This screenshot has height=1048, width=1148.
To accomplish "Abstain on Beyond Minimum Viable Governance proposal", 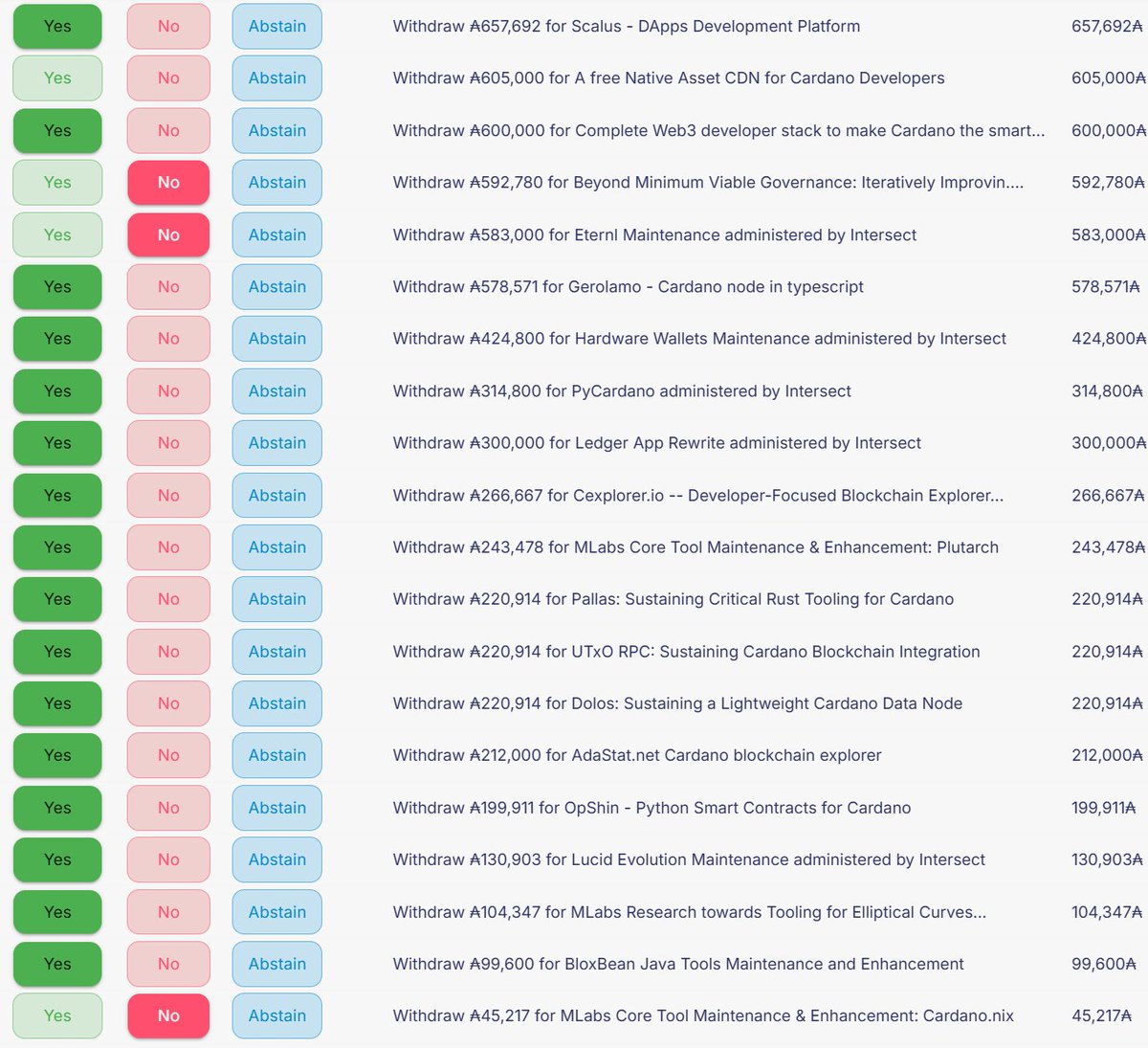I will click(277, 183).
